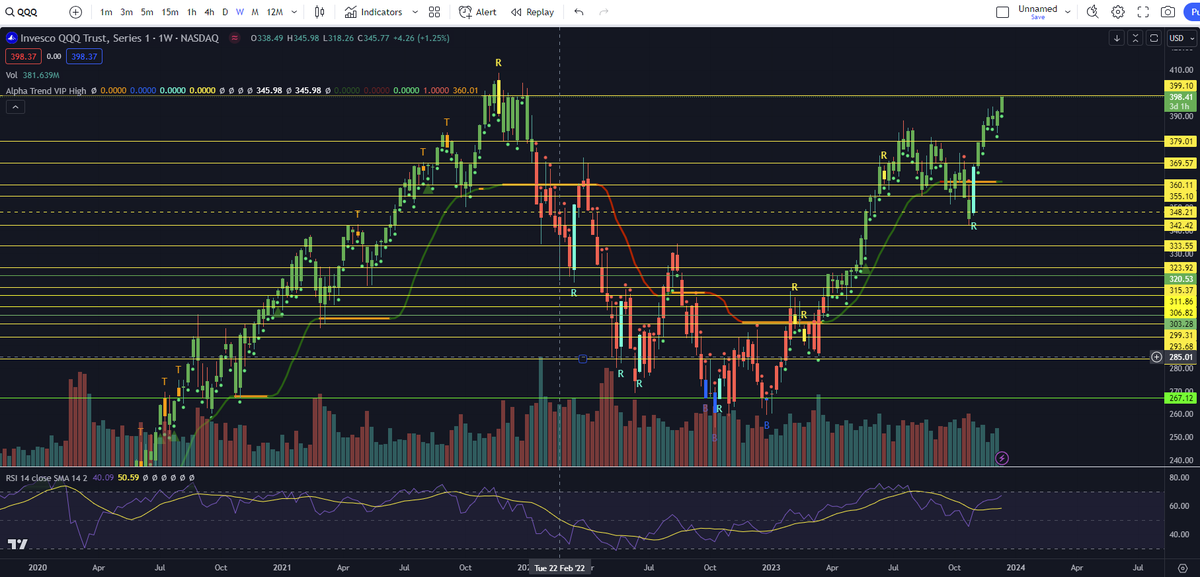Image resolution: width=1200 pixels, height=577 pixels.
Task: Select the monthly M timeframe
Action: click(256, 12)
